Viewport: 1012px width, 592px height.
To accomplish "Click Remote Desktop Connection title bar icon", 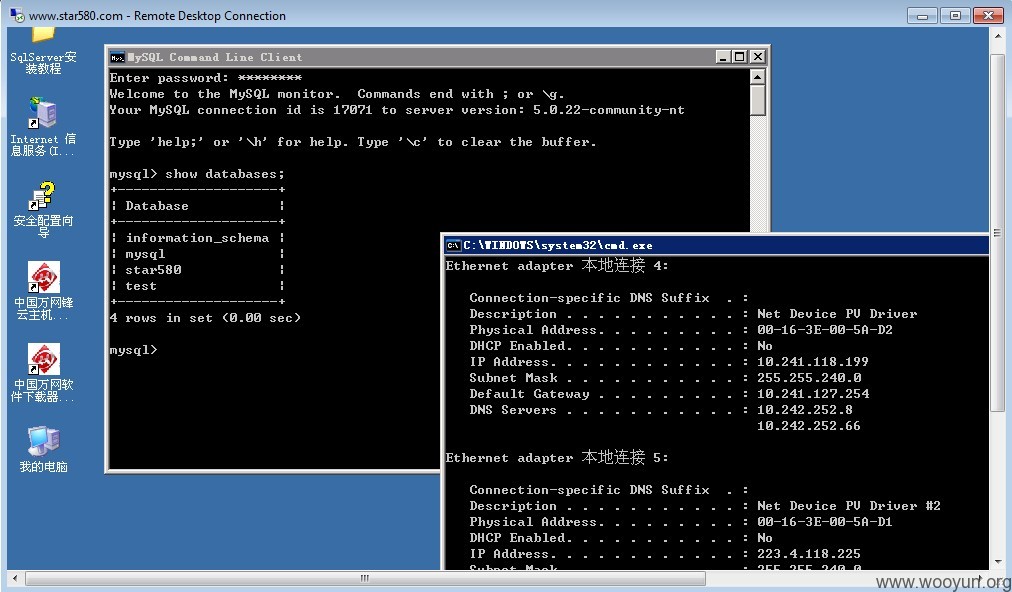I will point(17,15).
